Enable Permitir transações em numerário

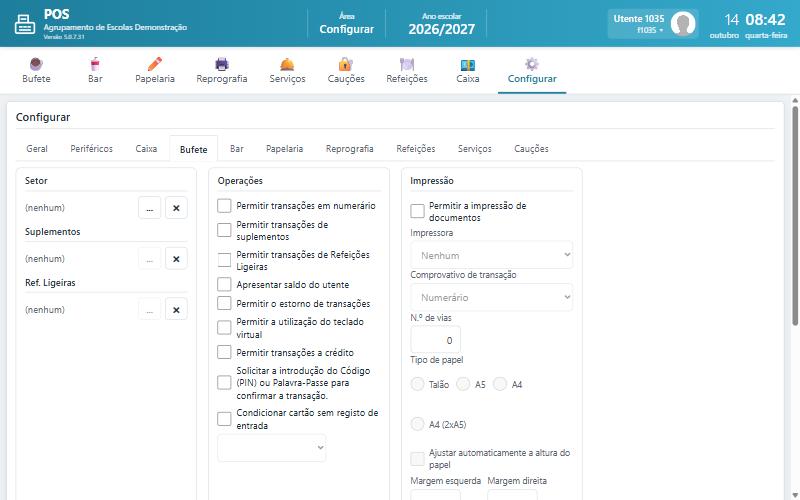(x=224, y=206)
